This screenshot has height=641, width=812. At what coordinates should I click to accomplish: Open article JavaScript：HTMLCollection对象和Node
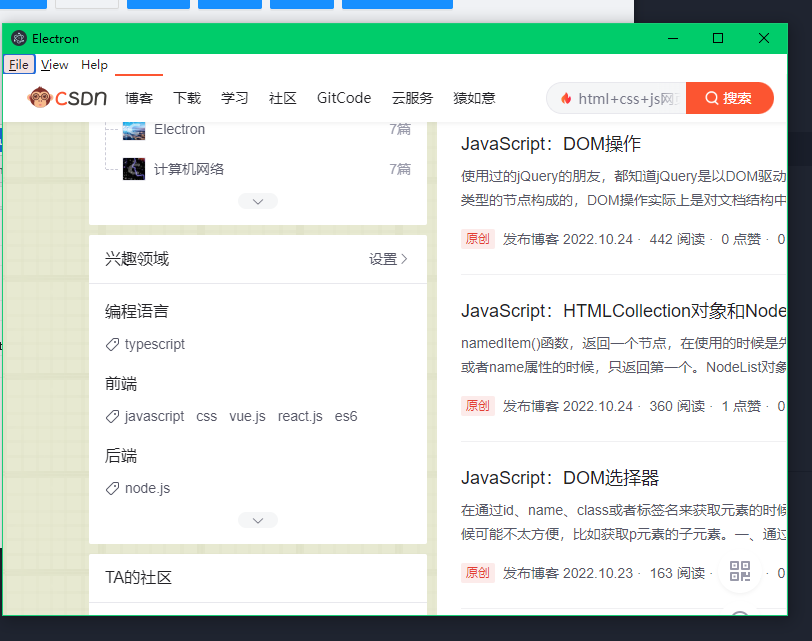[x=624, y=311]
